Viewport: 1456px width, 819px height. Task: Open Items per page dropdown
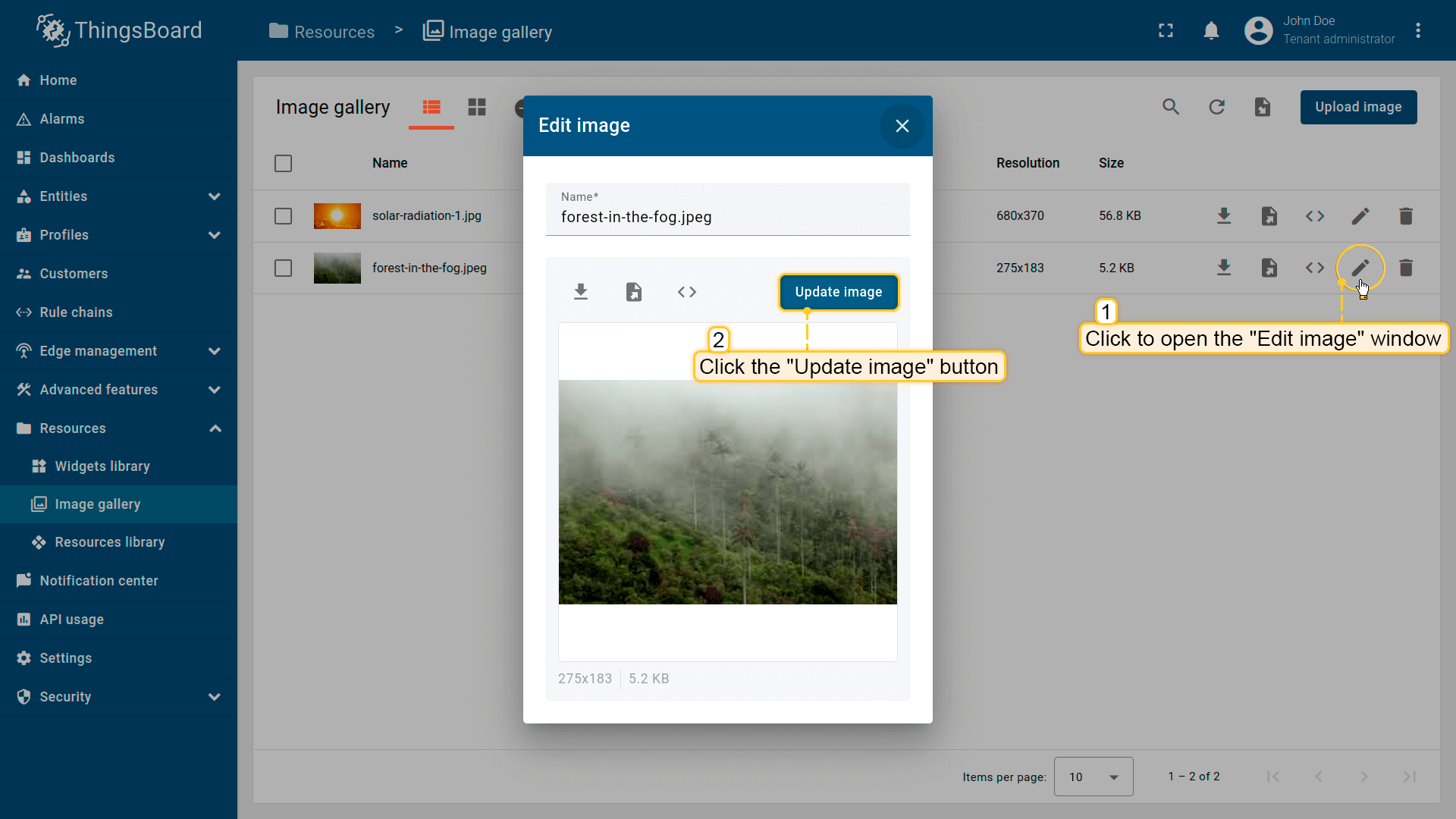click(x=1093, y=777)
